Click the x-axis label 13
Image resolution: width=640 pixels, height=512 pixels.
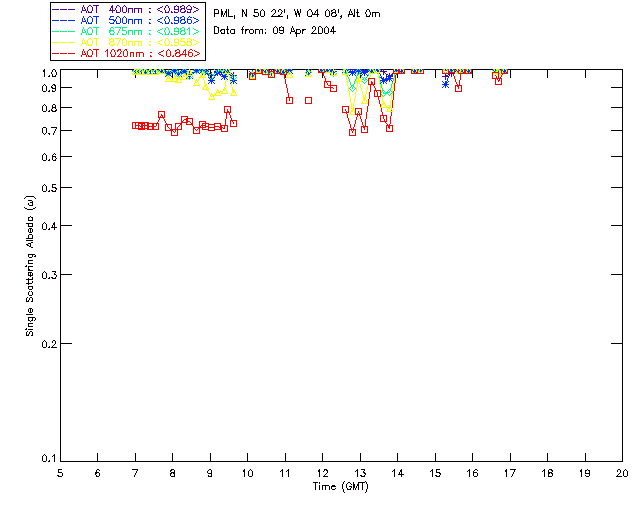(x=360, y=473)
